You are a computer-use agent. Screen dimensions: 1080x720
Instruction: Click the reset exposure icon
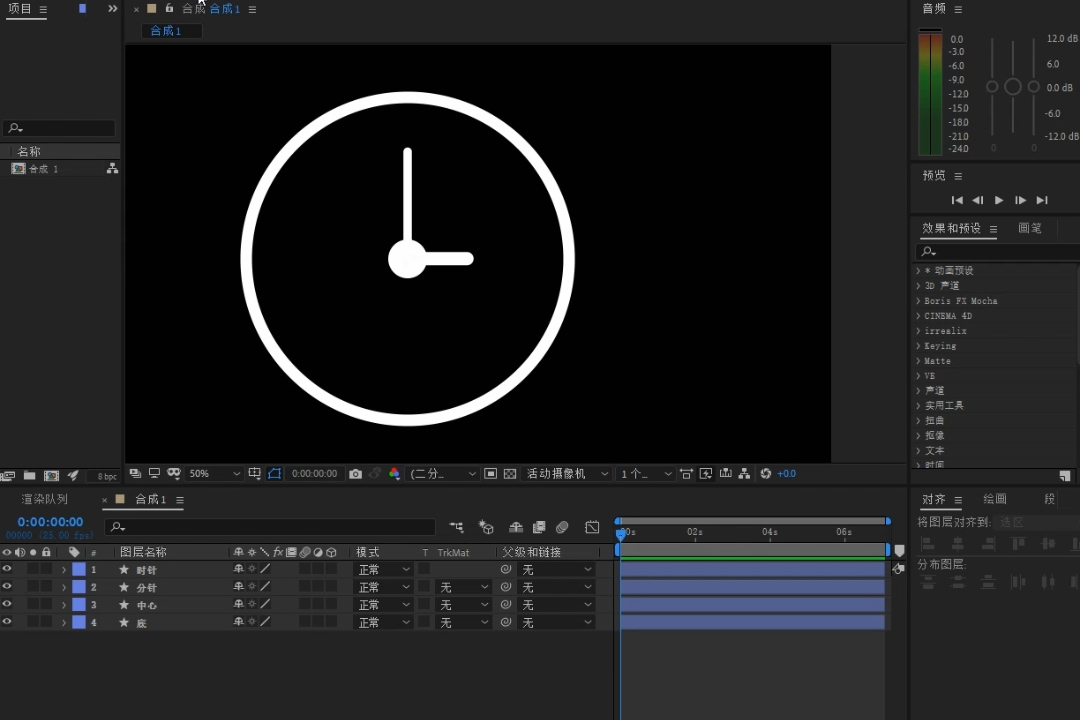click(765, 474)
